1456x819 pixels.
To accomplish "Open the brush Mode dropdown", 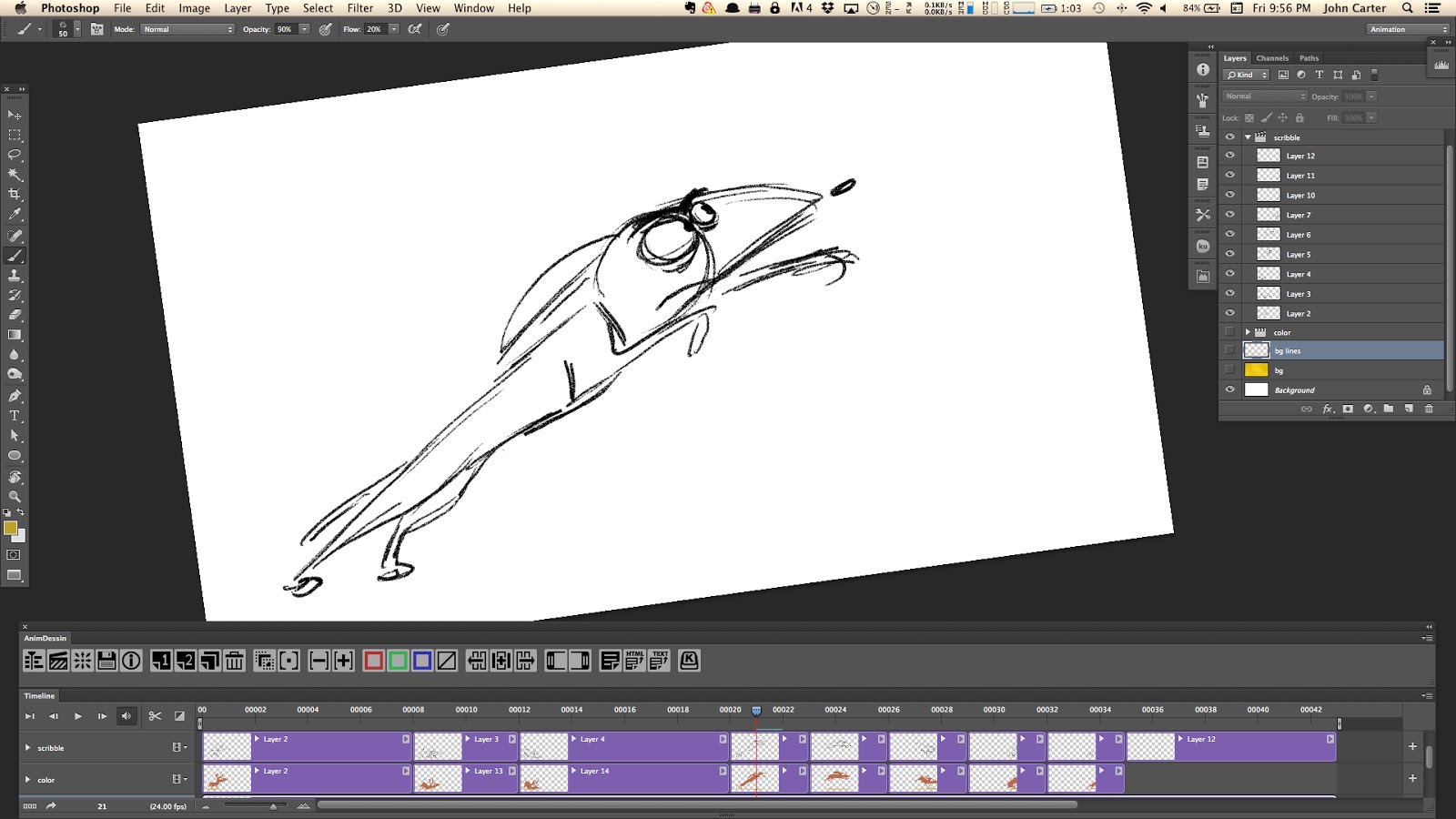I will click(x=187, y=29).
